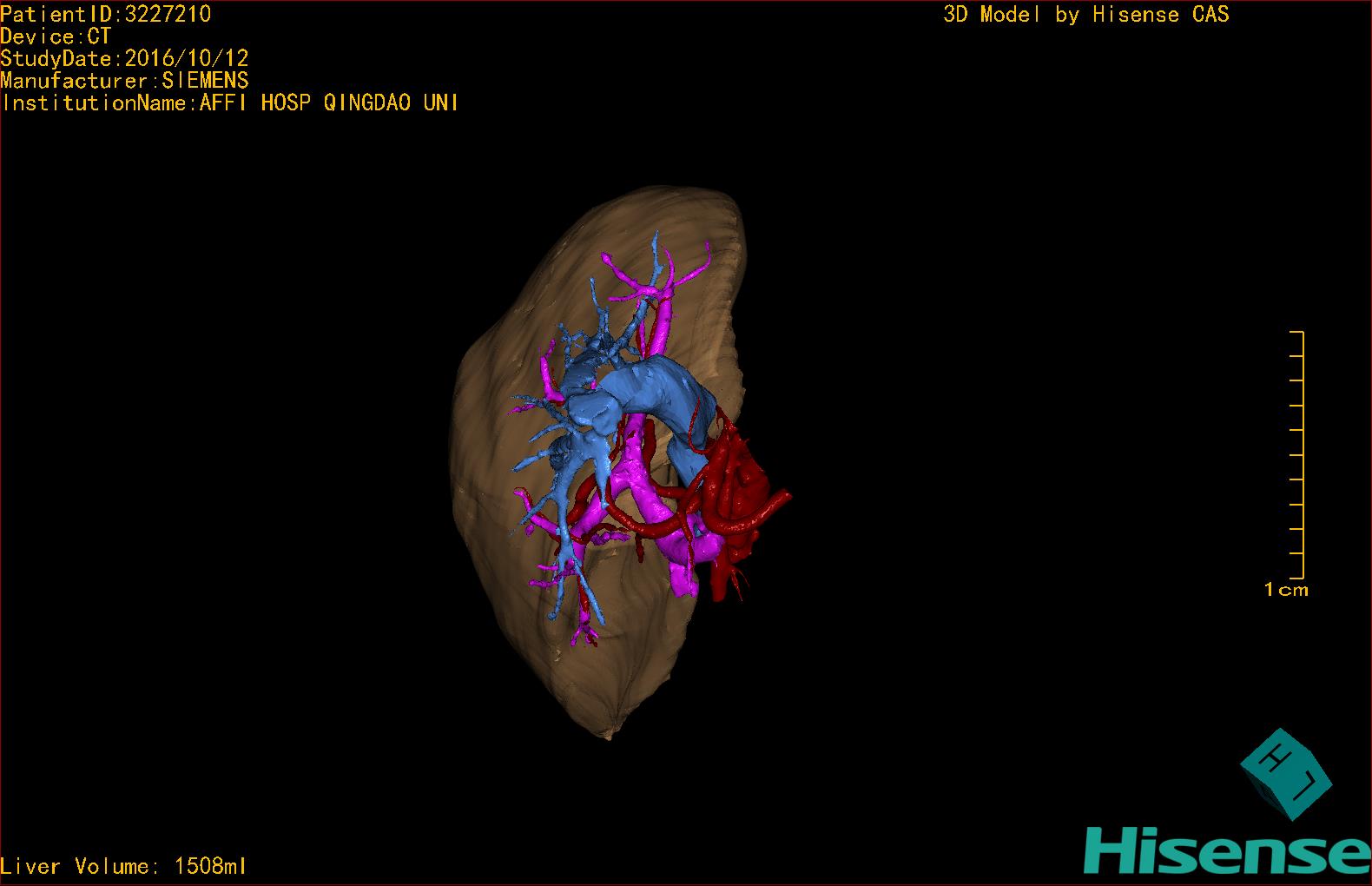
Task: Click the 3D Model by Hisense CAS title
Action: coord(1085,14)
